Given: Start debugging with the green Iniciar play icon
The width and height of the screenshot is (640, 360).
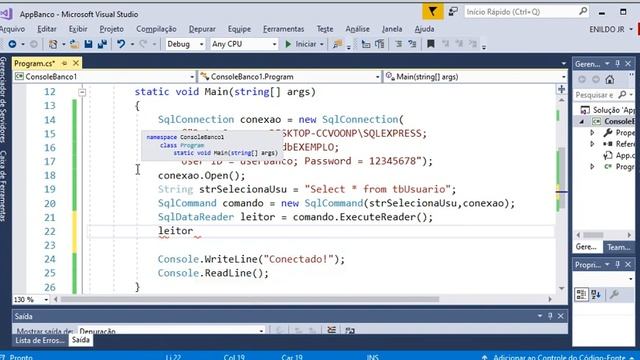Looking at the screenshot, I should pyautogui.click(x=288, y=44).
